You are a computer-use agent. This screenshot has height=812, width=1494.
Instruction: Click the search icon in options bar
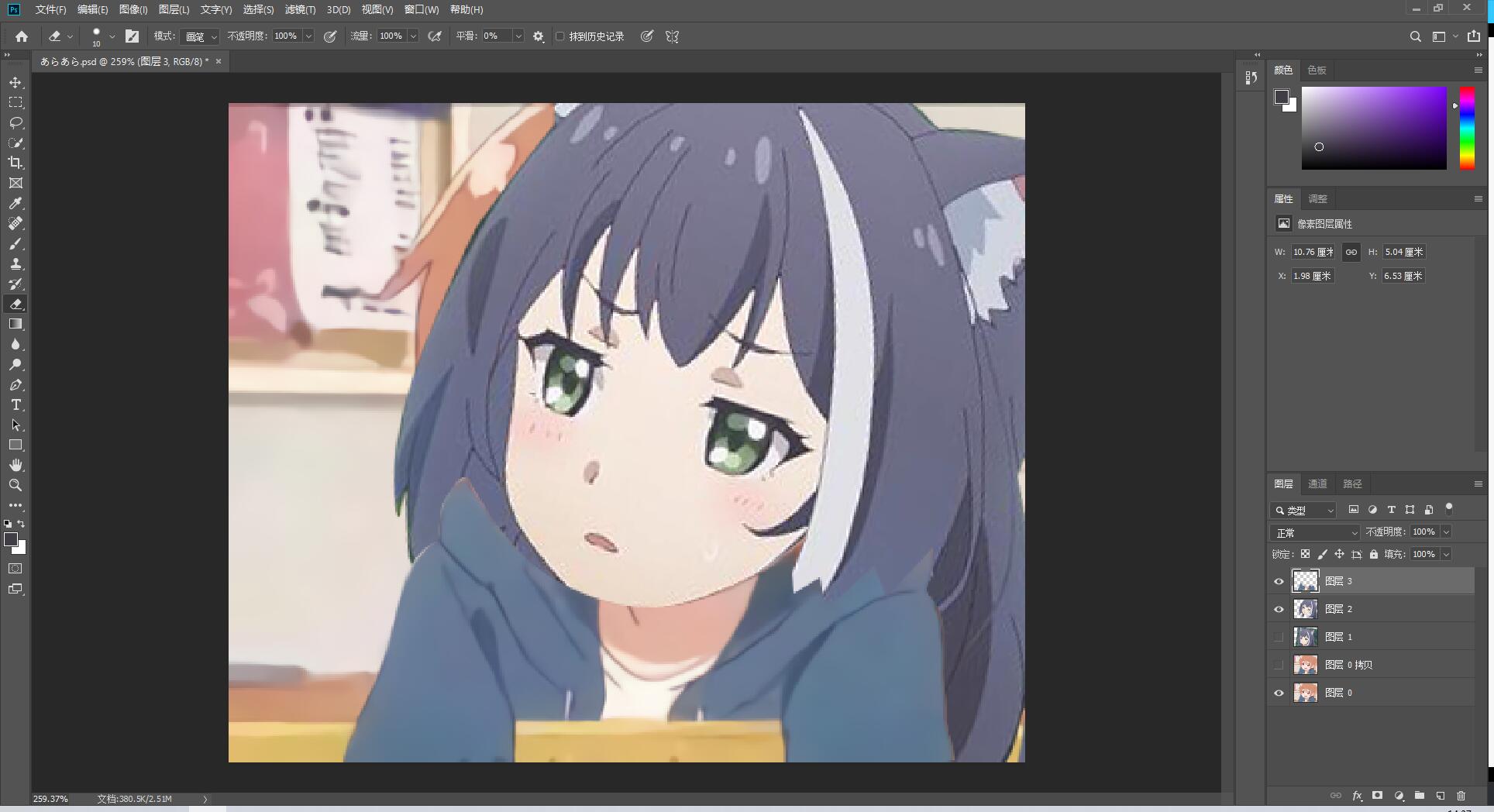coord(1415,36)
